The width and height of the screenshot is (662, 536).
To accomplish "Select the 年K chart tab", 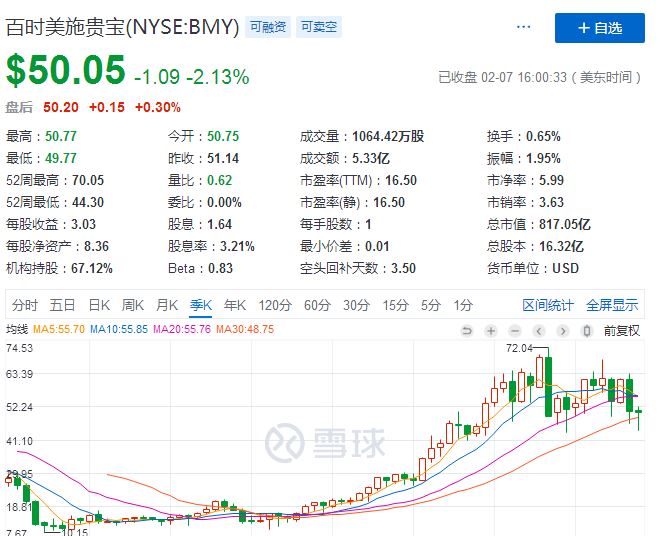I will tap(235, 305).
